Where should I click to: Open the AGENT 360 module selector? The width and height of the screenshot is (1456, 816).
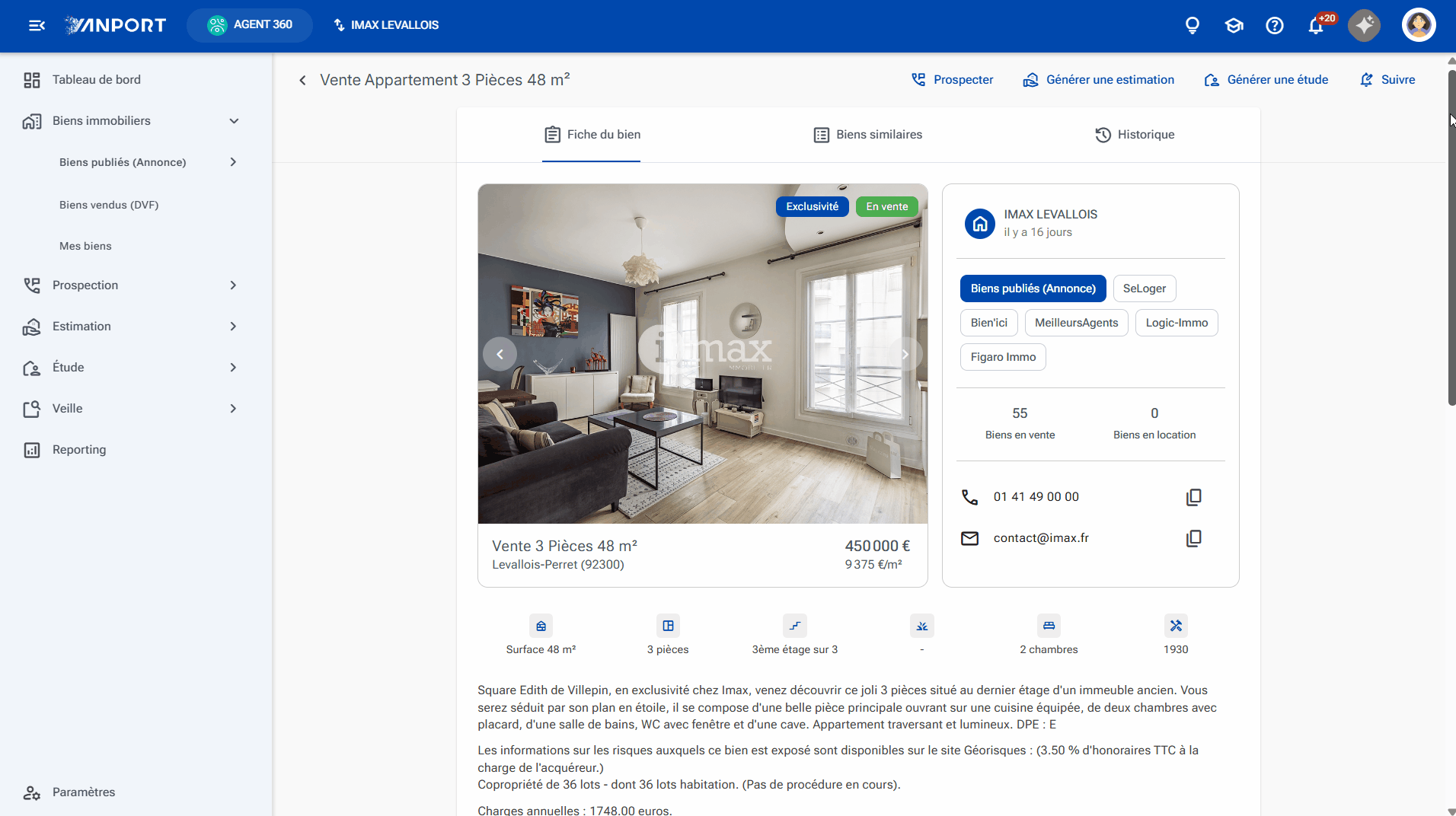(x=250, y=25)
